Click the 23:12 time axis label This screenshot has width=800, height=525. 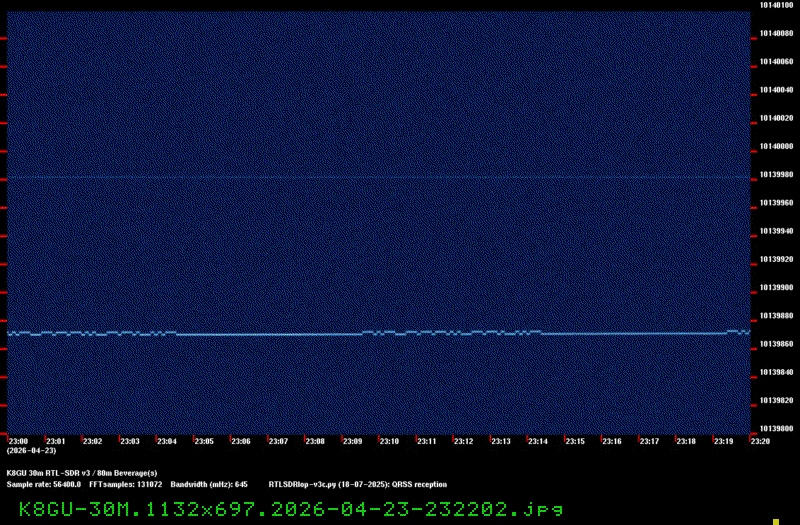click(x=463, y=441)
